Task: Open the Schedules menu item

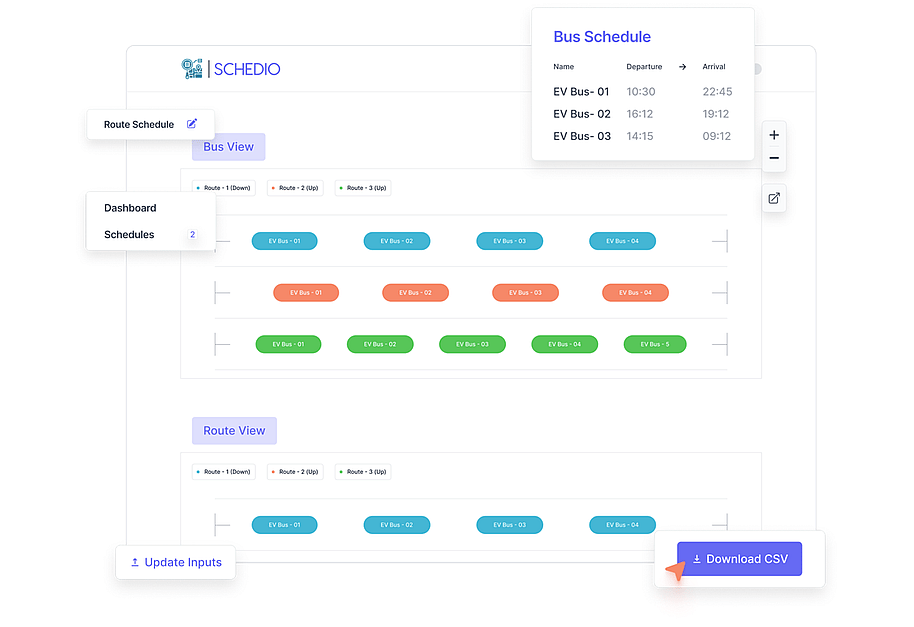Action: coord(129,235)
